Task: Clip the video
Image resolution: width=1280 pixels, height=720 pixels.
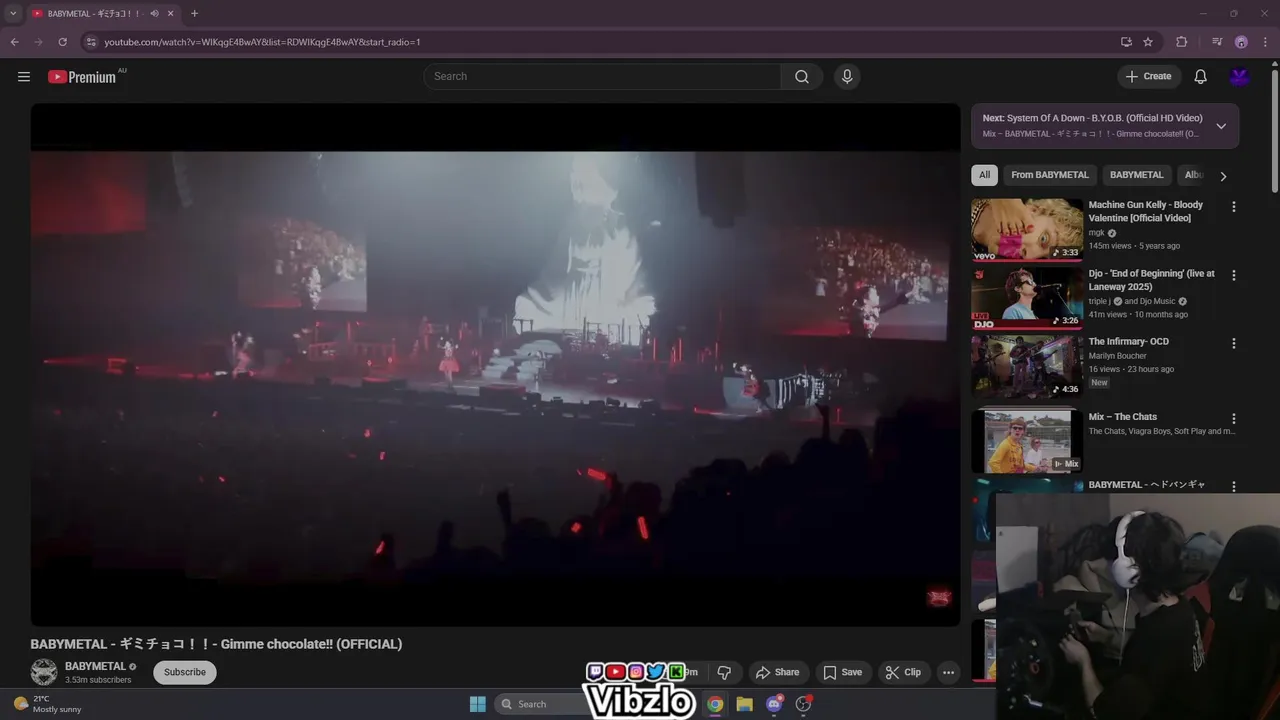Action: pos(903,672)
